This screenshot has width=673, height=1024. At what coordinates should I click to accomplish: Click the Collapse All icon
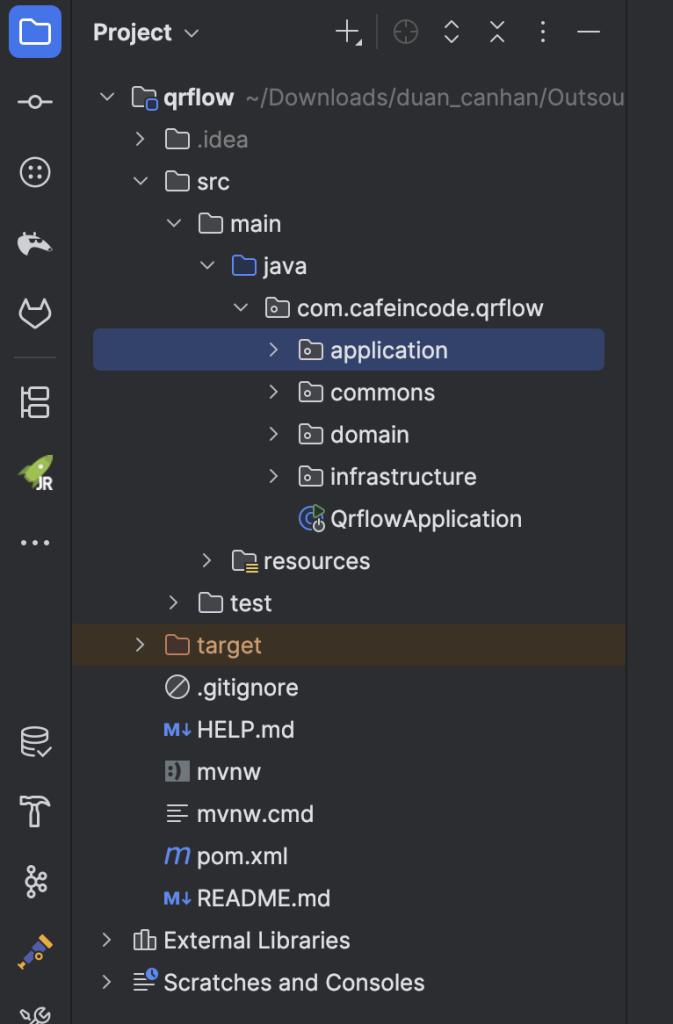click(497, 33)
